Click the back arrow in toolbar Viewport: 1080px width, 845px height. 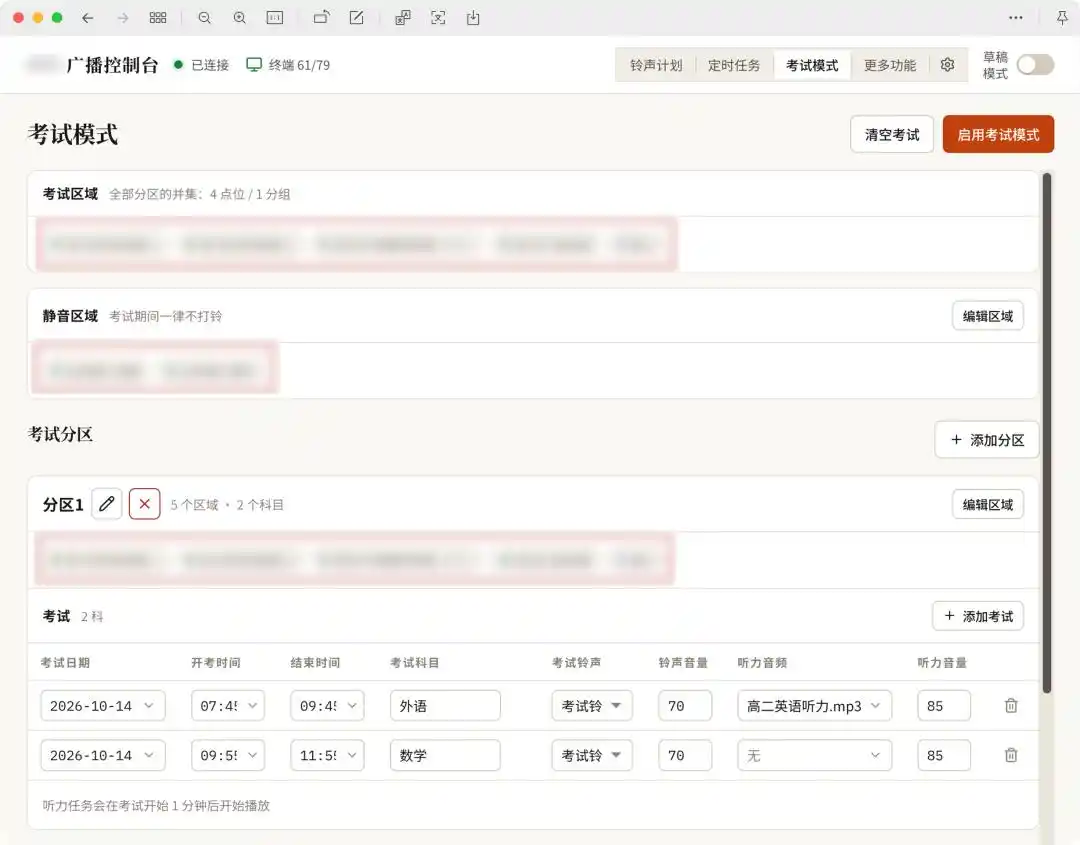87,18
